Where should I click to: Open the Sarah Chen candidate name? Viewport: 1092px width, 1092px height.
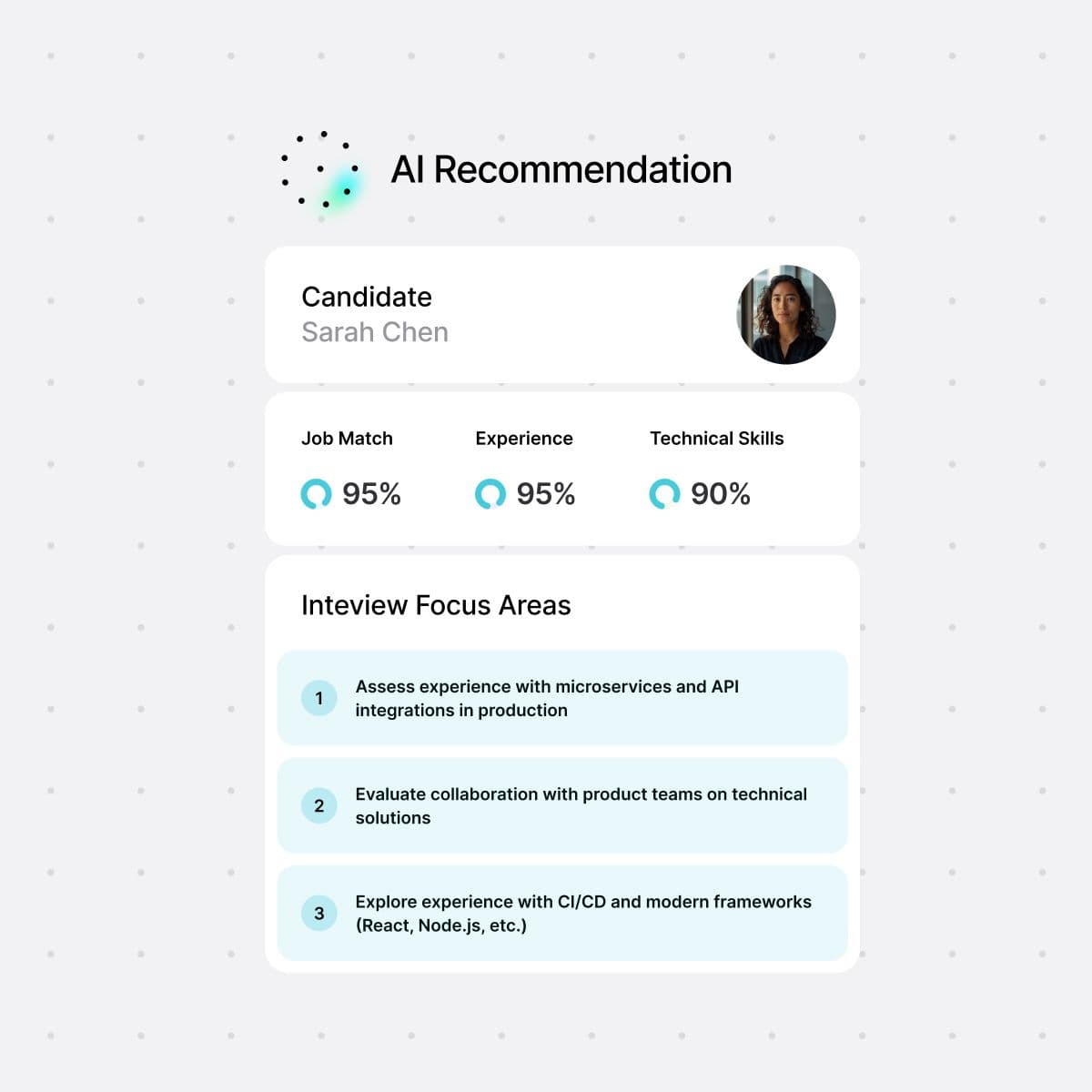[375, 332]
